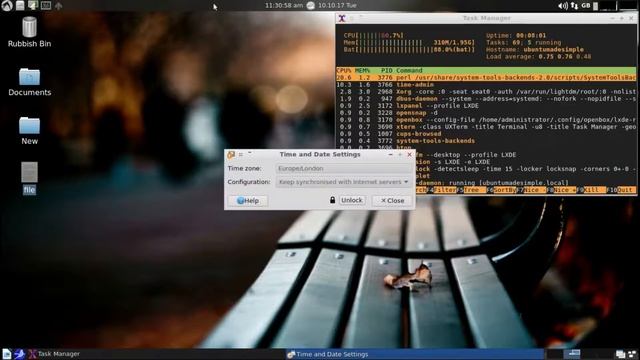Click the blue bird icon in bottom taskbar
Image resolution: width=640 pixels, height=360 pixels.
(20, 354)
